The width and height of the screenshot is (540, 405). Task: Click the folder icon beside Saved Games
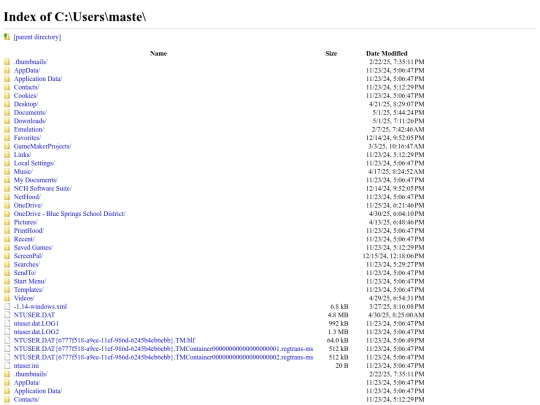pos(7,248)
